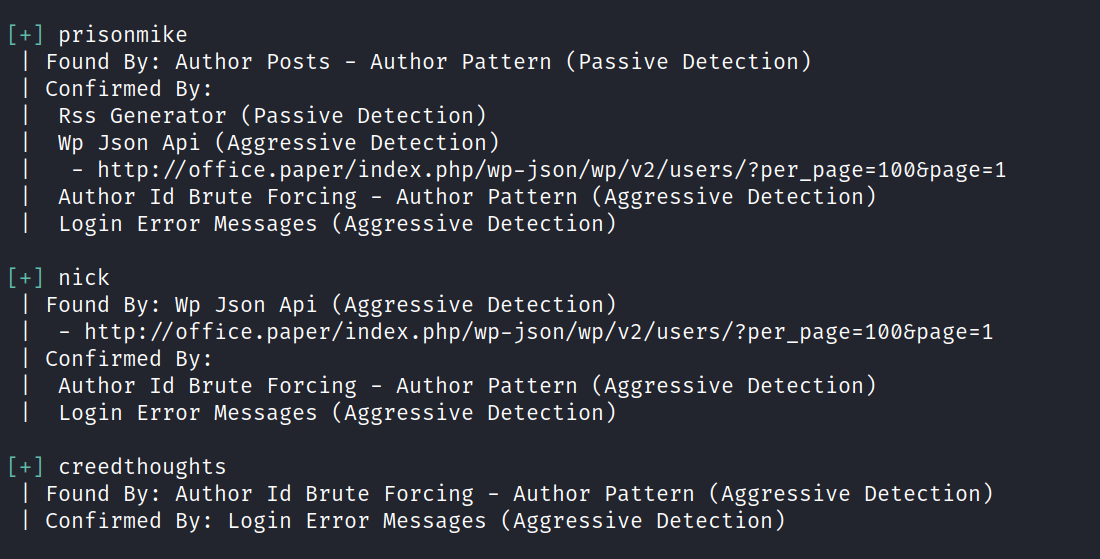Click the Confirmed By: label under nick
Viewport: 1100px width, 559px height.
[129, 359]
